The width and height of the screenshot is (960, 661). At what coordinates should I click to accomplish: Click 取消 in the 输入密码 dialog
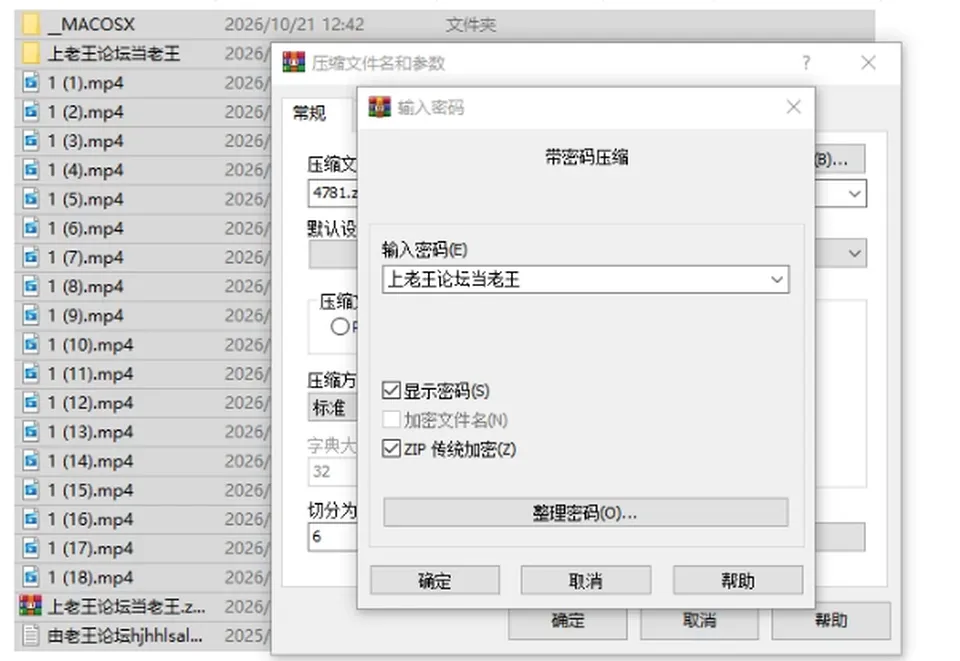586,580
